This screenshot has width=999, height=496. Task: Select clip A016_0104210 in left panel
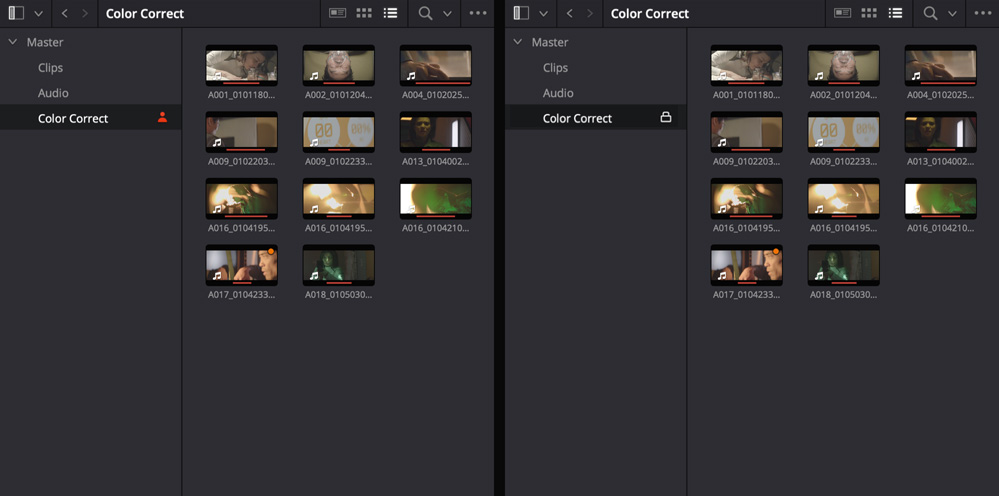pos(436,199)
